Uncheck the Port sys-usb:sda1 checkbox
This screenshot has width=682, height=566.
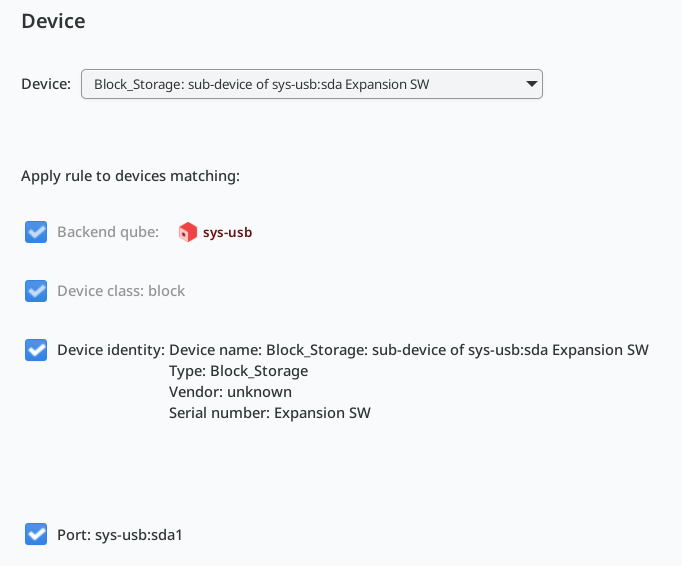pyautogui.click(x=36, y=534)
